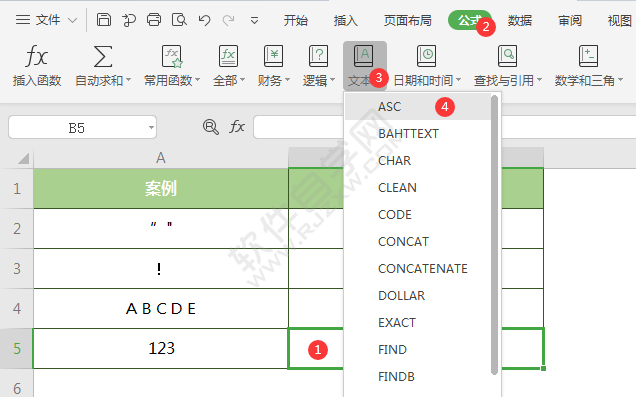Open the 文本 functions category
636x397 pixels.
pos(365,66)
